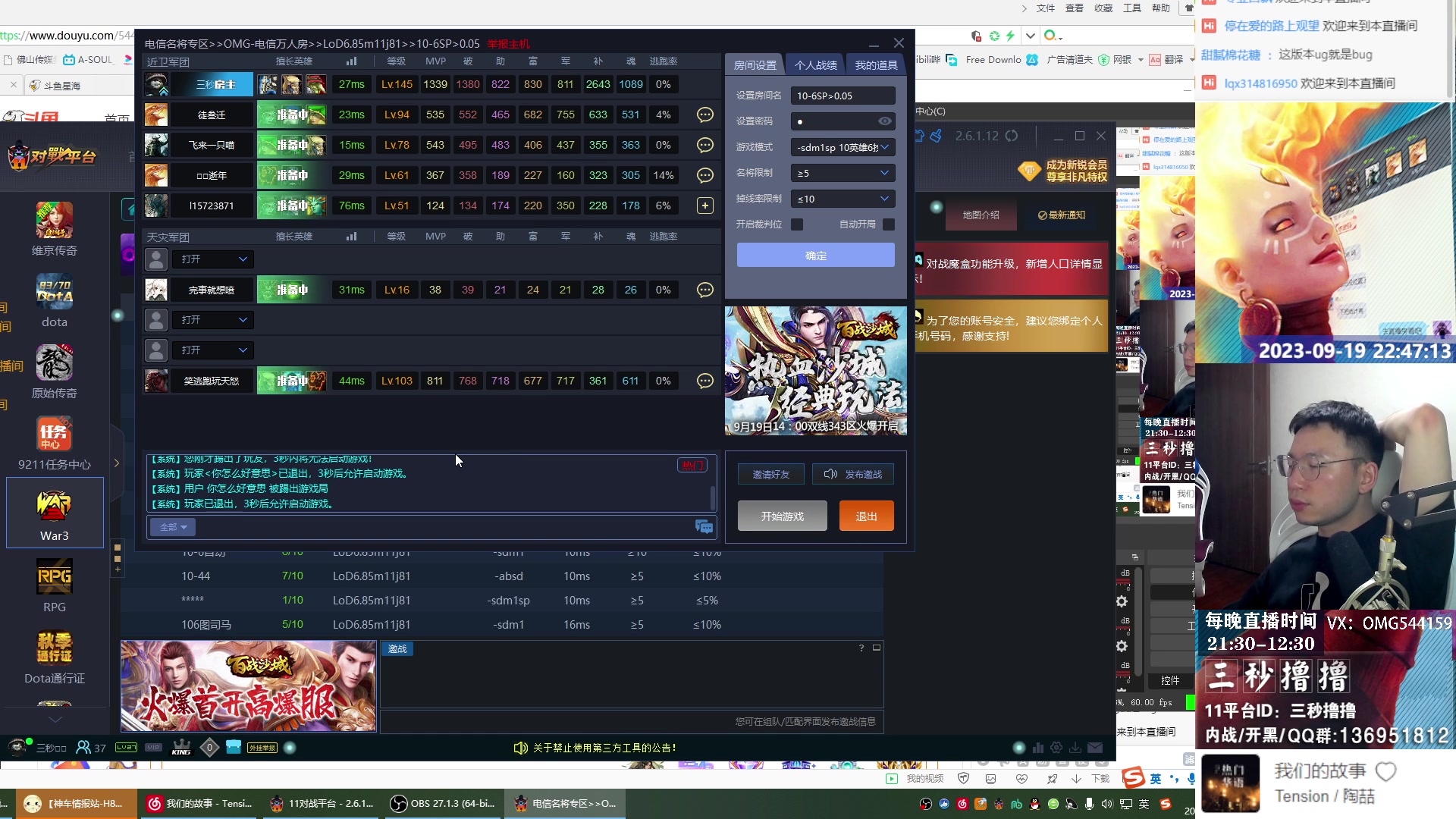Click the chat send message icon
The height and width of the screenshot is (819, 1456).
[704, 527]
